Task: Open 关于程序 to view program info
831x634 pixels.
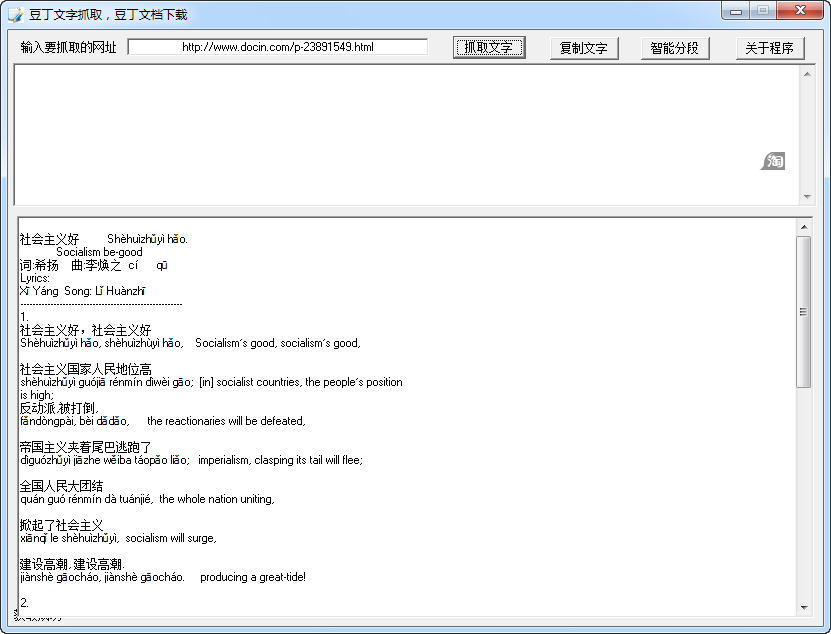Action: (x=769, y=46)
